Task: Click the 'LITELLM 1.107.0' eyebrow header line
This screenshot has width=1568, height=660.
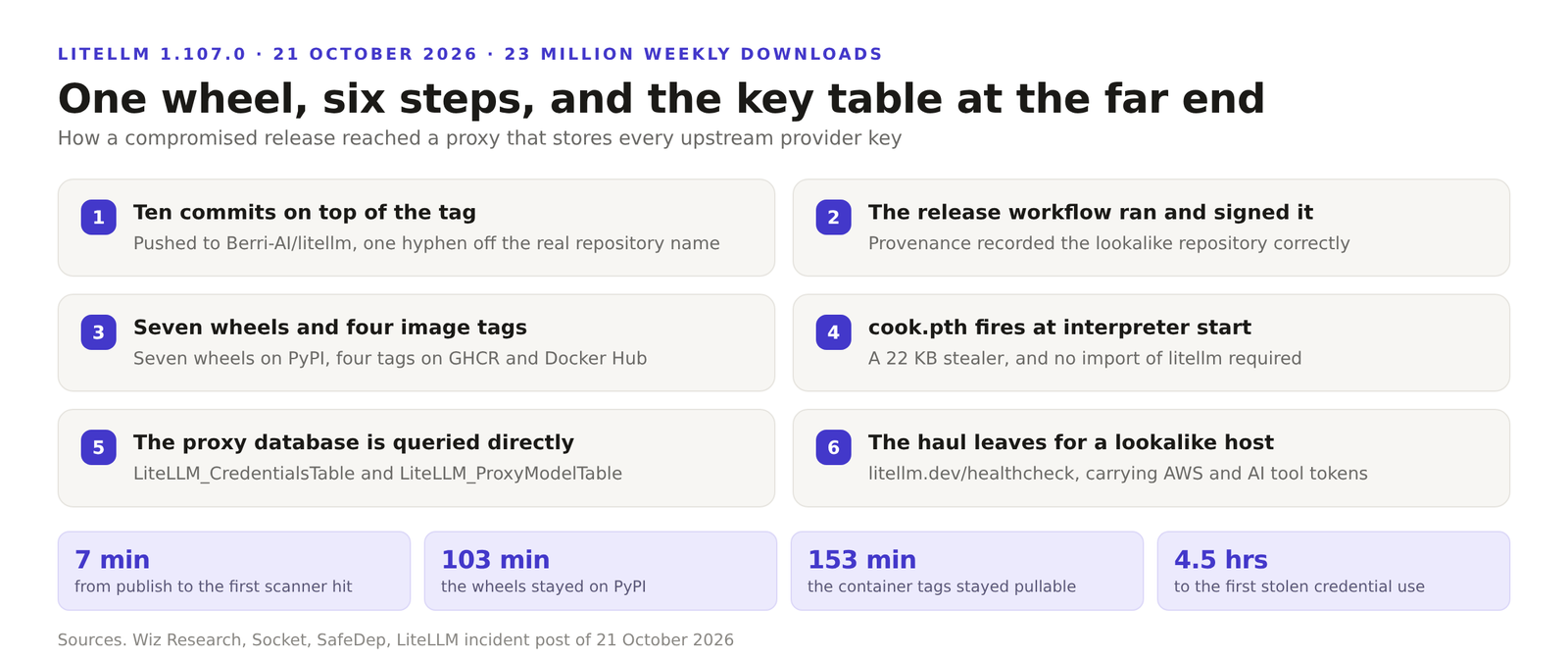Action: (x=470, y=54)
